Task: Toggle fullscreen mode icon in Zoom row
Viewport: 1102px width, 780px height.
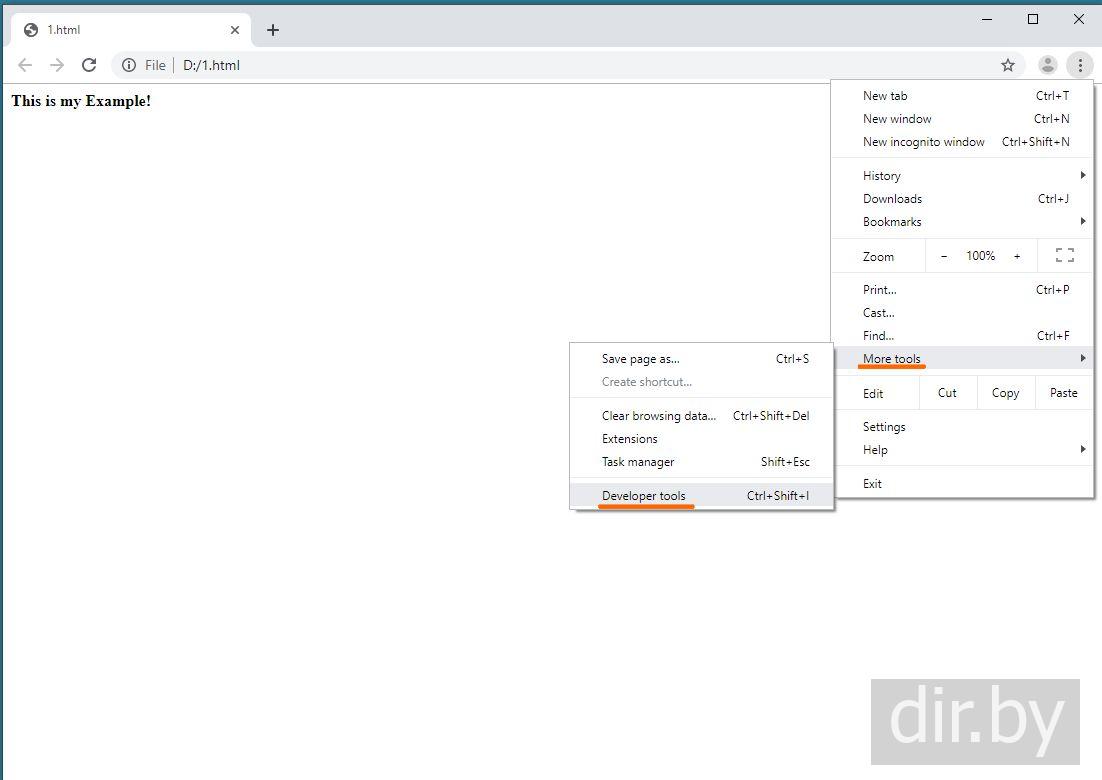Action: click(x=1065, y=256)
